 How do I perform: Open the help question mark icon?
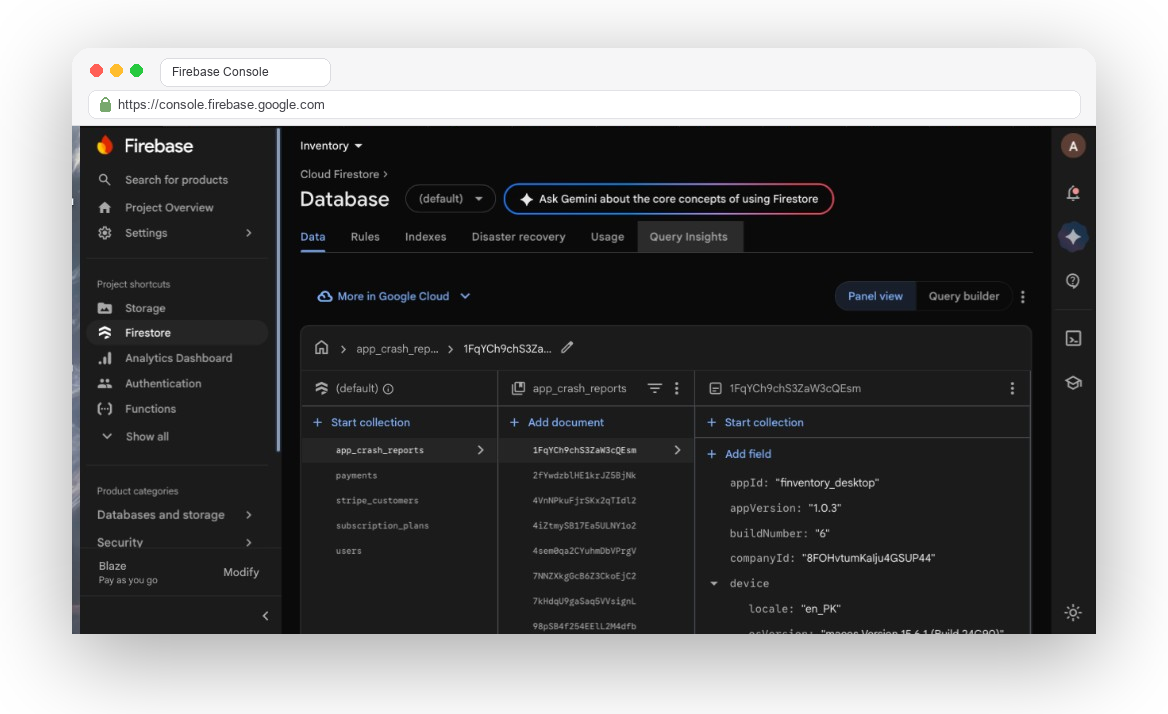pos(1073,281)
